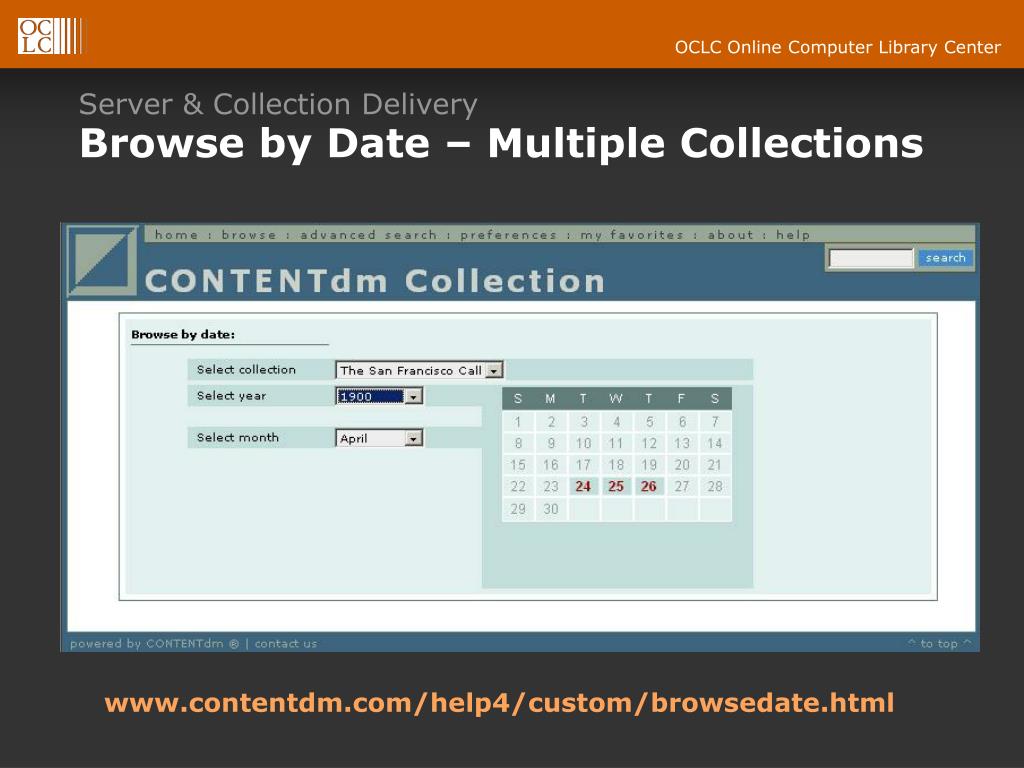Open the Select year dropdown showing 1900
Viewport: 1024px width, 768px height.
[379, 396]
